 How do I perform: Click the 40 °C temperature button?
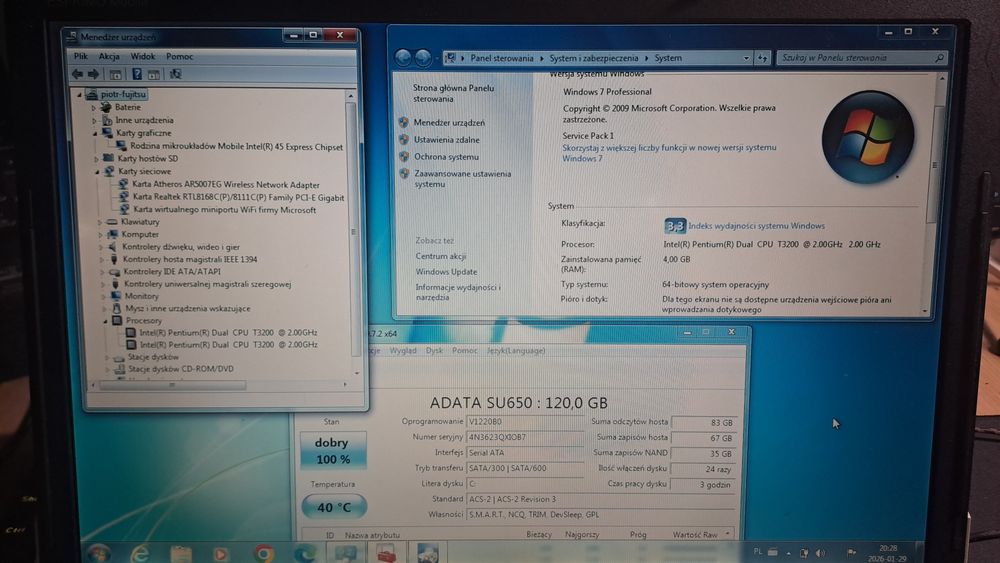coord(334,508)
